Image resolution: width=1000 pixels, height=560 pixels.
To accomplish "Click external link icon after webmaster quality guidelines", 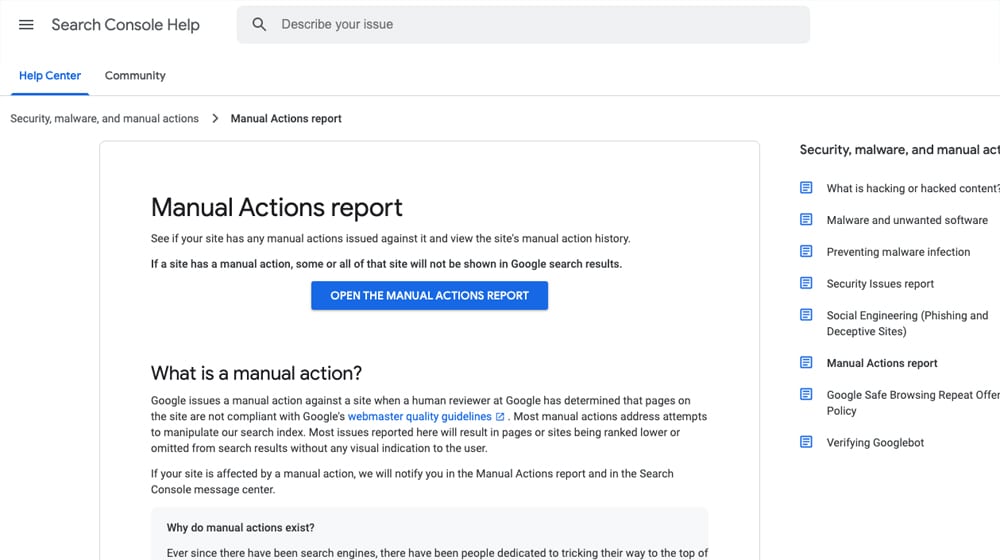I will click(x=500, y=416).
